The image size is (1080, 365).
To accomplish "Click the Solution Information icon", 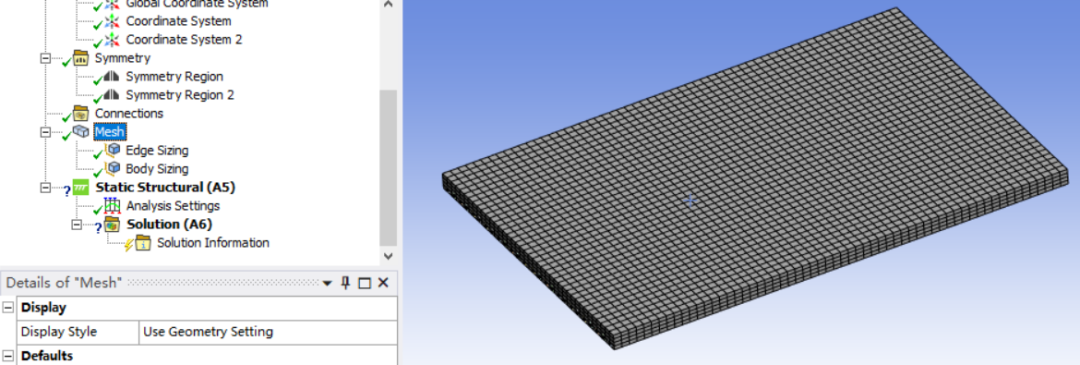I will coord(143,243).
